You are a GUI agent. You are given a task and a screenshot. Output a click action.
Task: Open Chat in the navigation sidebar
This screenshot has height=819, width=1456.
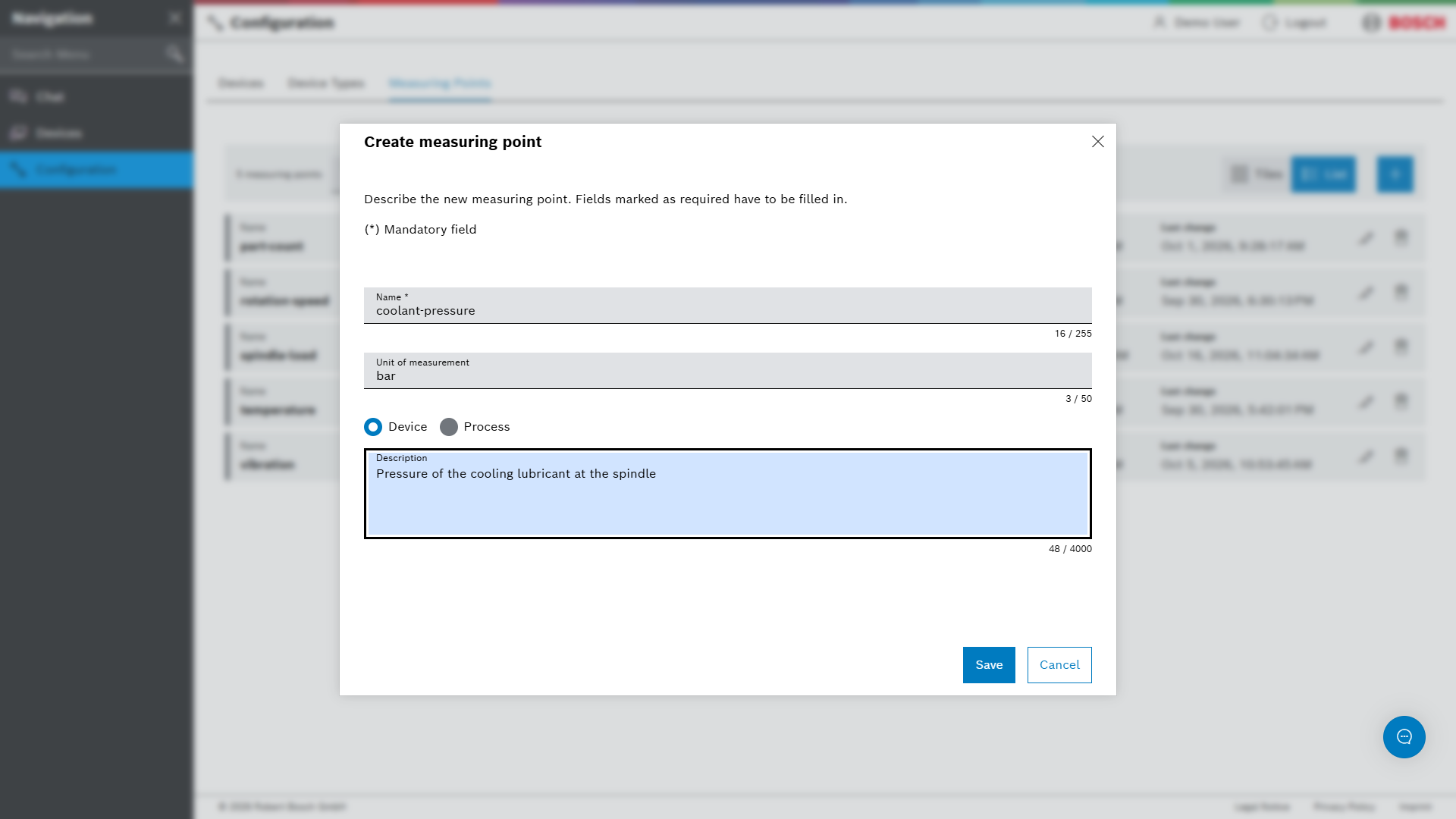click(x=97, y=96)
